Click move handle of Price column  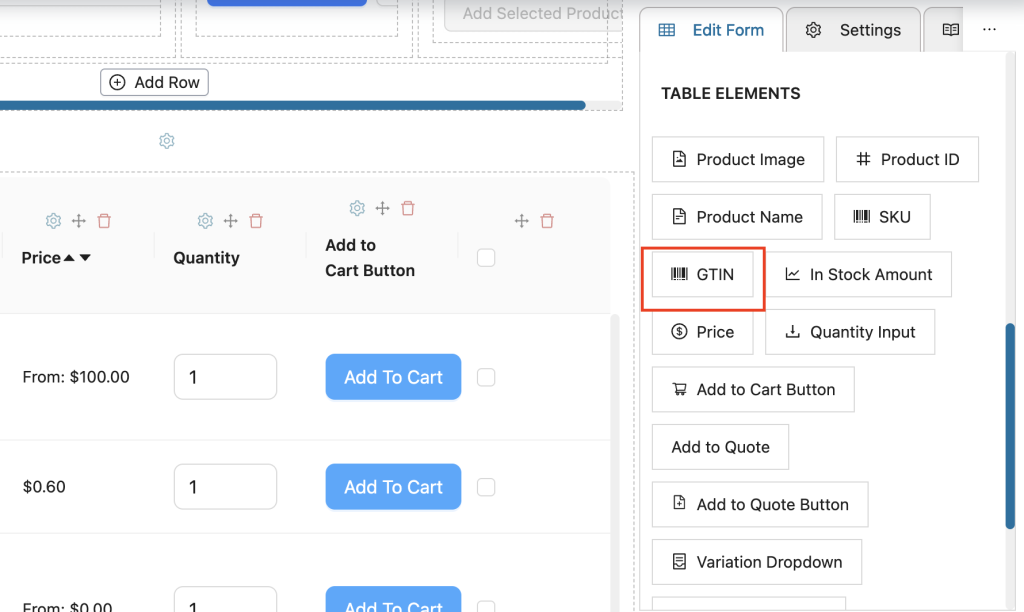(x=79, y=221)
